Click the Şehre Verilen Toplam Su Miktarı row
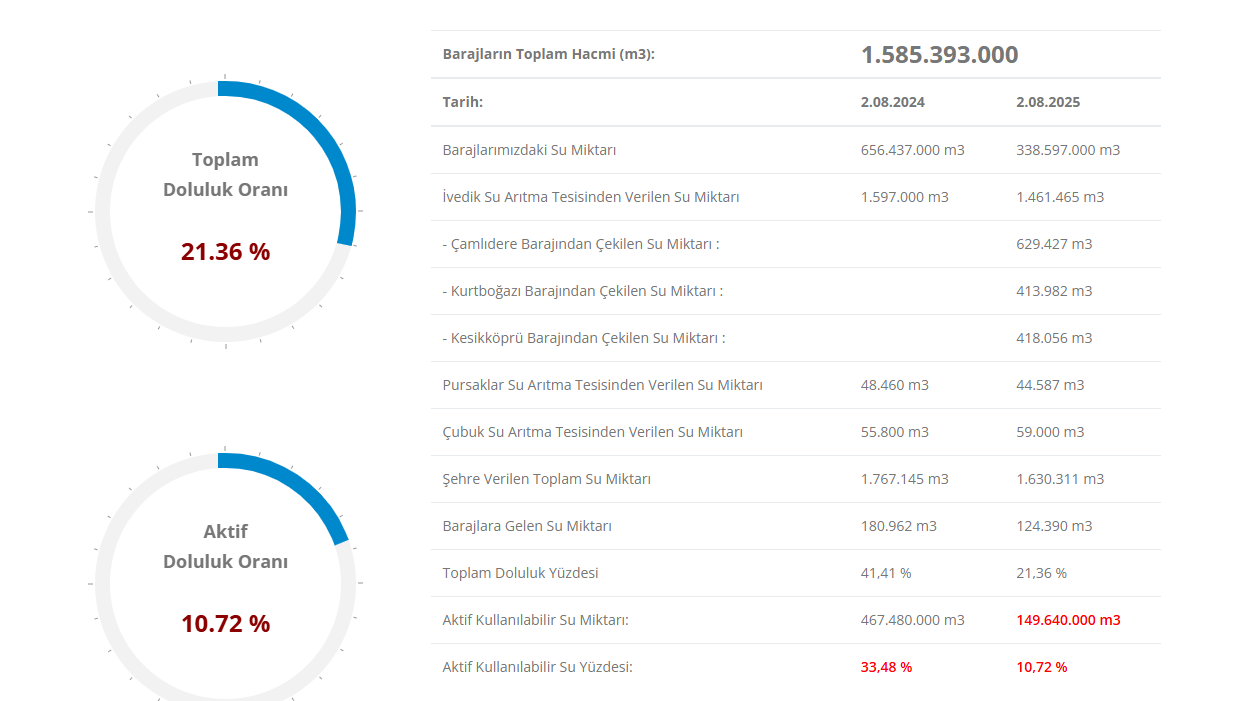Viewport: 1248px width, 701px height. coord(796,479)
